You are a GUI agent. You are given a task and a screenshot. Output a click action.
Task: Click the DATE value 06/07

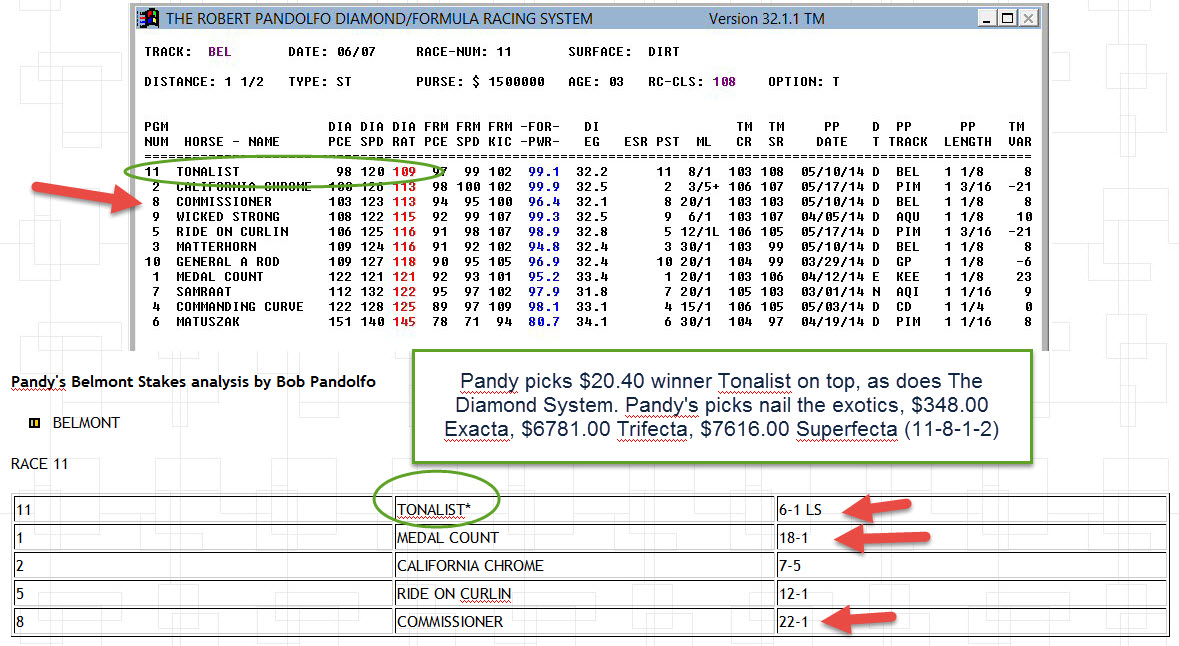point(356,52)
